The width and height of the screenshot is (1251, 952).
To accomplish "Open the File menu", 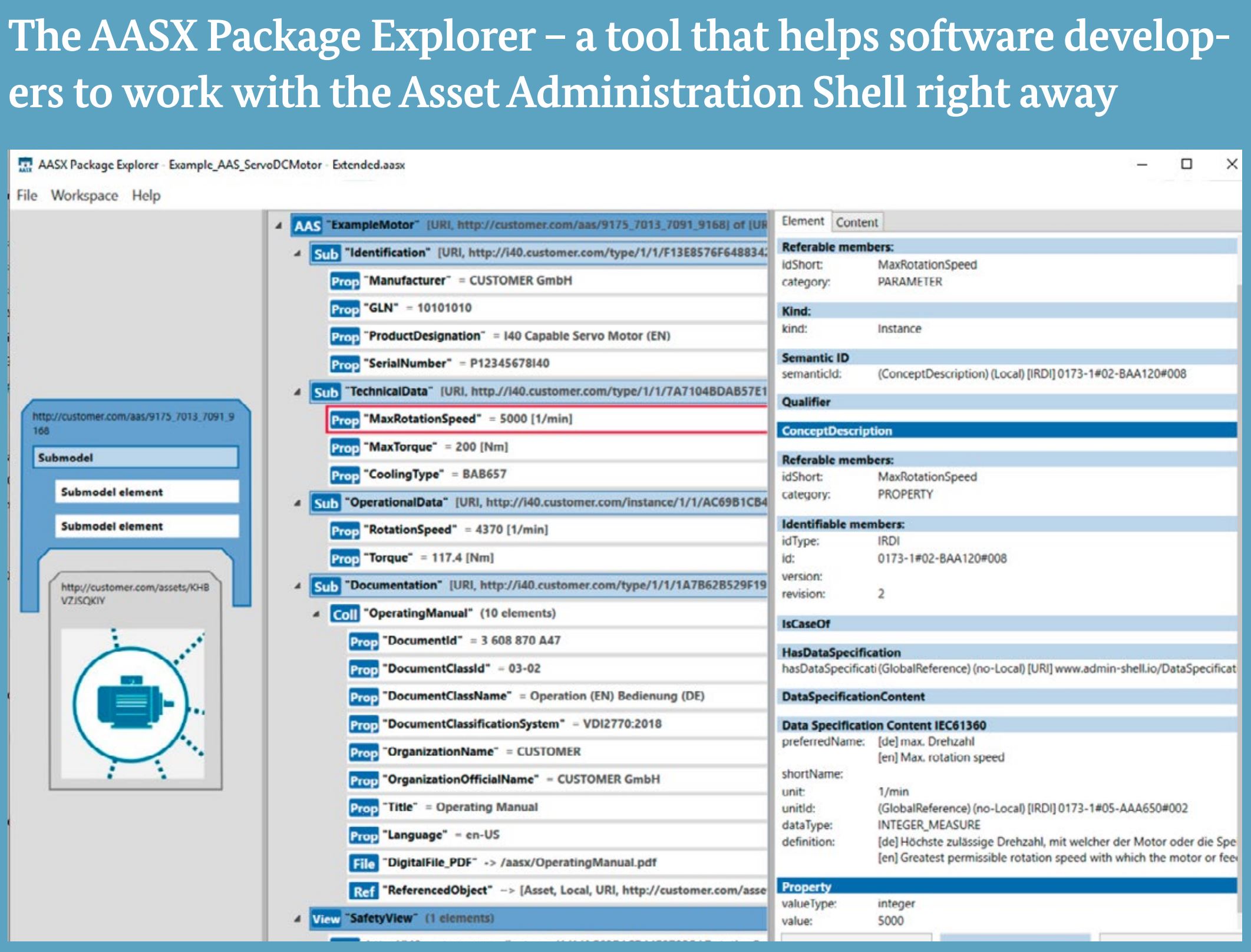I will coord(27,196).
